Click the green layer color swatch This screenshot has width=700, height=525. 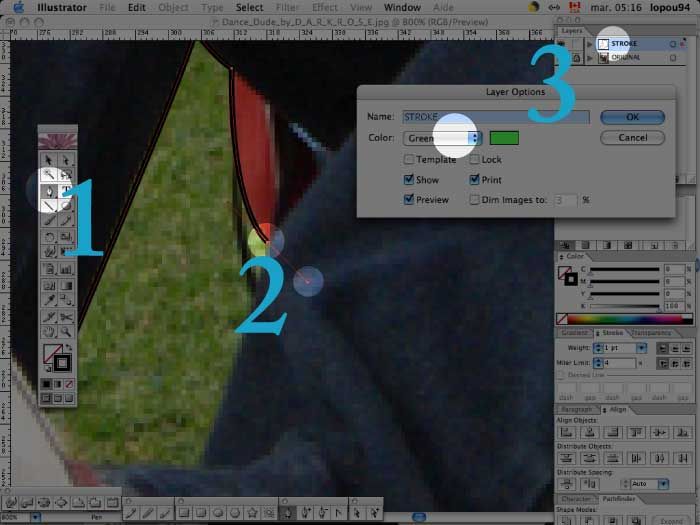[x=504, y=138]
